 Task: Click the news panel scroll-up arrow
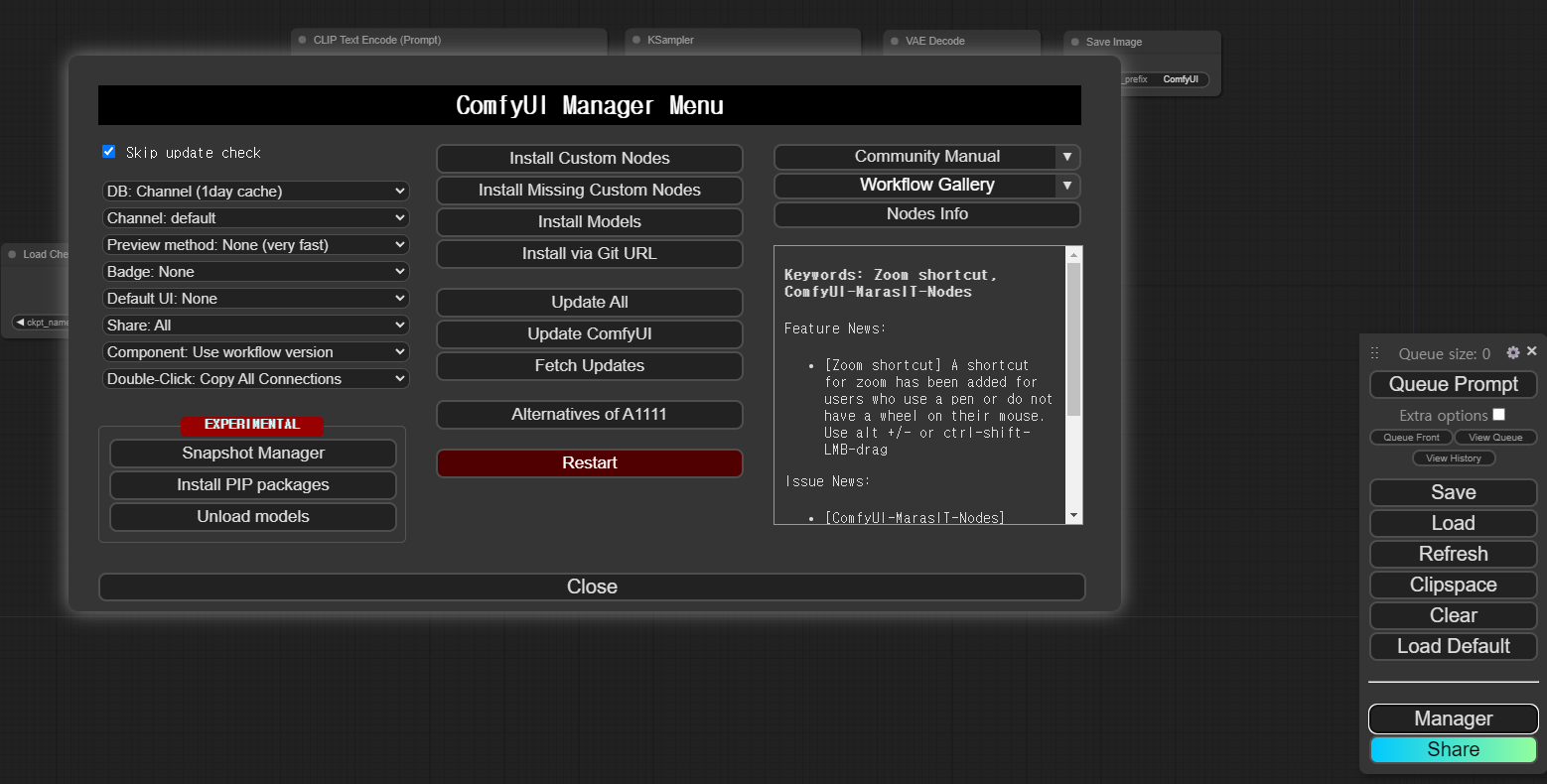(1073, 255)
